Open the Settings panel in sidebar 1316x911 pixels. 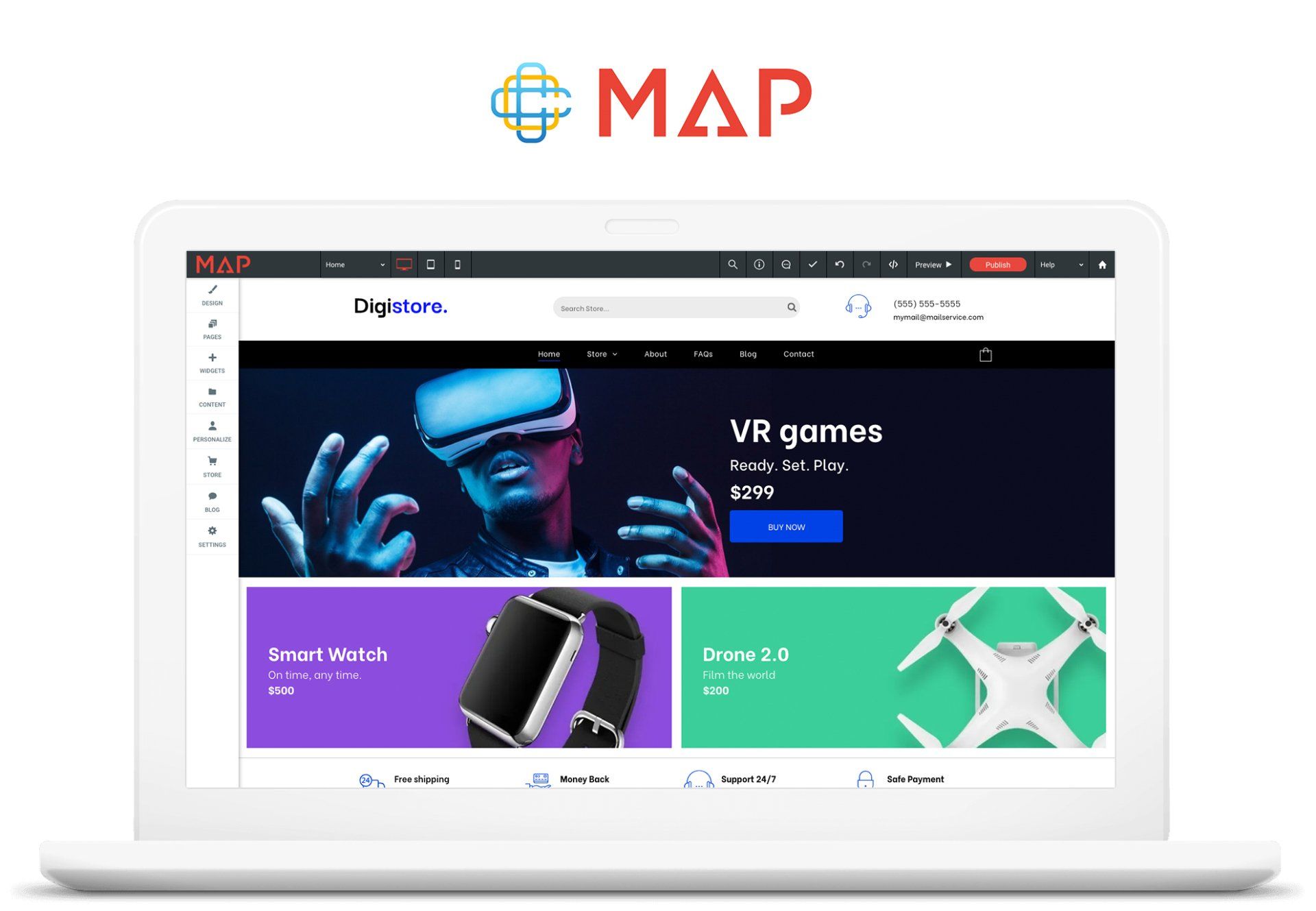click(211, 535)
